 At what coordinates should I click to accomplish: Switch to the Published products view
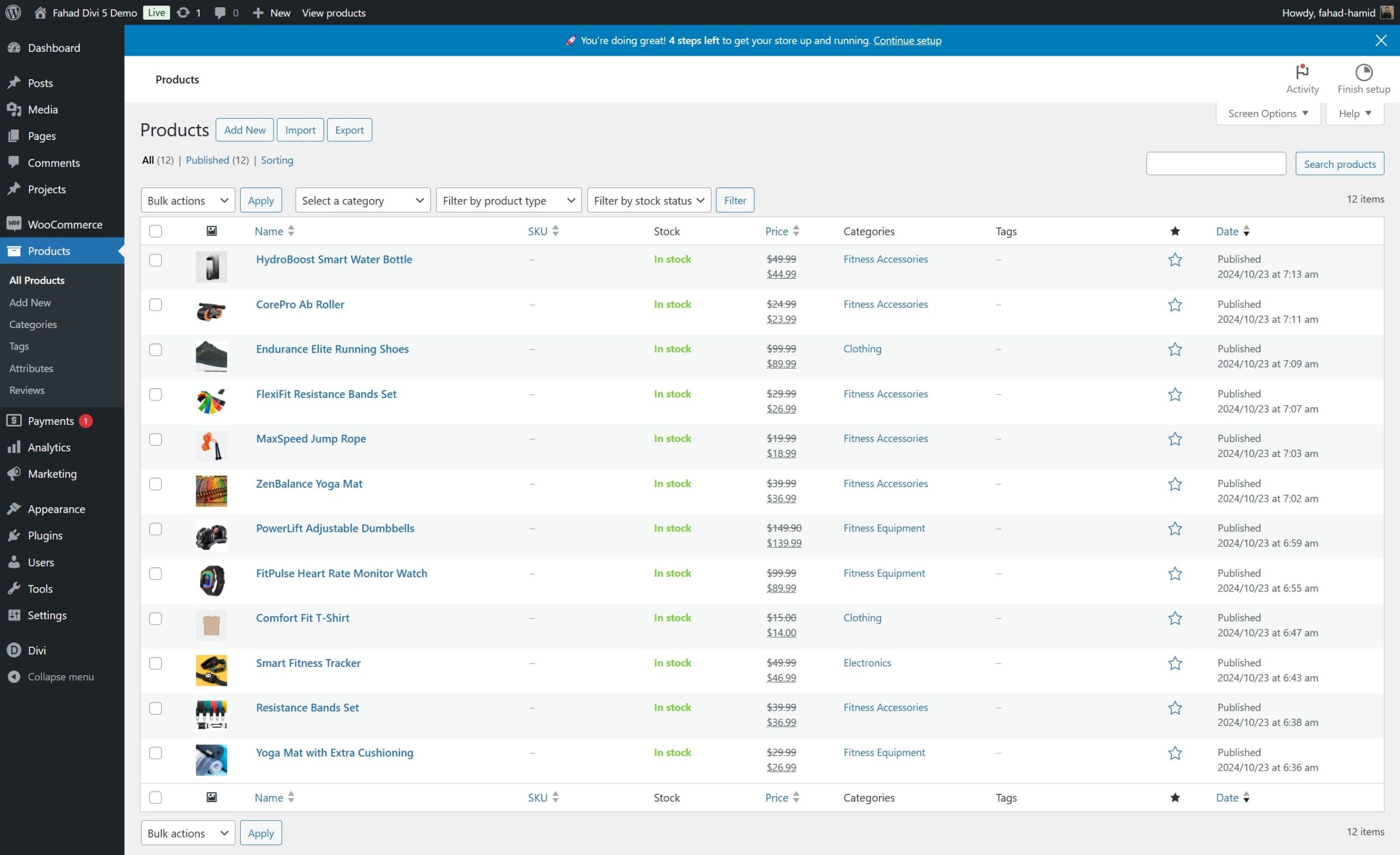coord(207,160)
